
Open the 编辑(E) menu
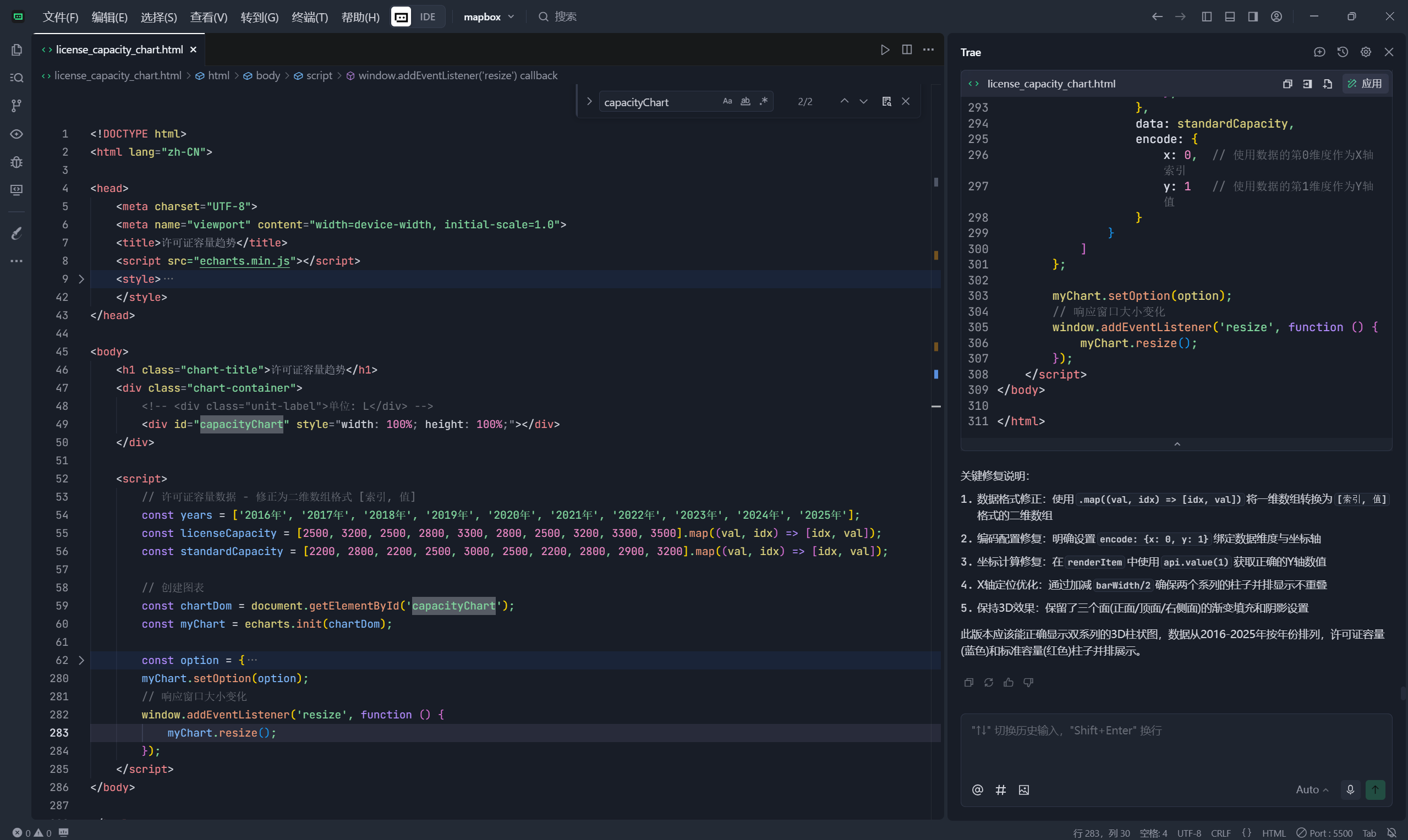[109, 17]
